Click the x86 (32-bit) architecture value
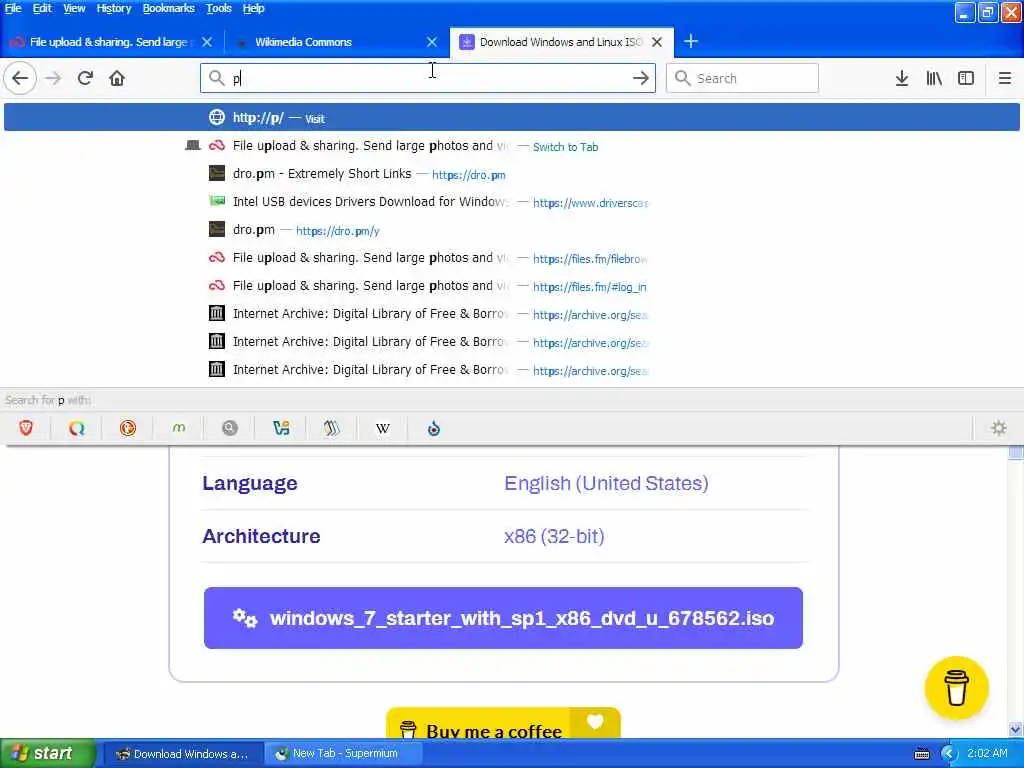1024x768 pixels. (x=554, y=536)
